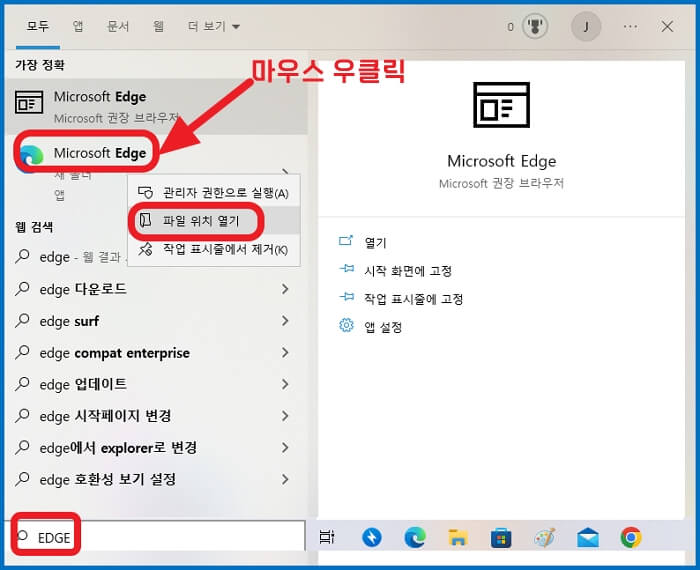
Task: Open the Paint palette app on taskbar
Action: click(544, 537)
